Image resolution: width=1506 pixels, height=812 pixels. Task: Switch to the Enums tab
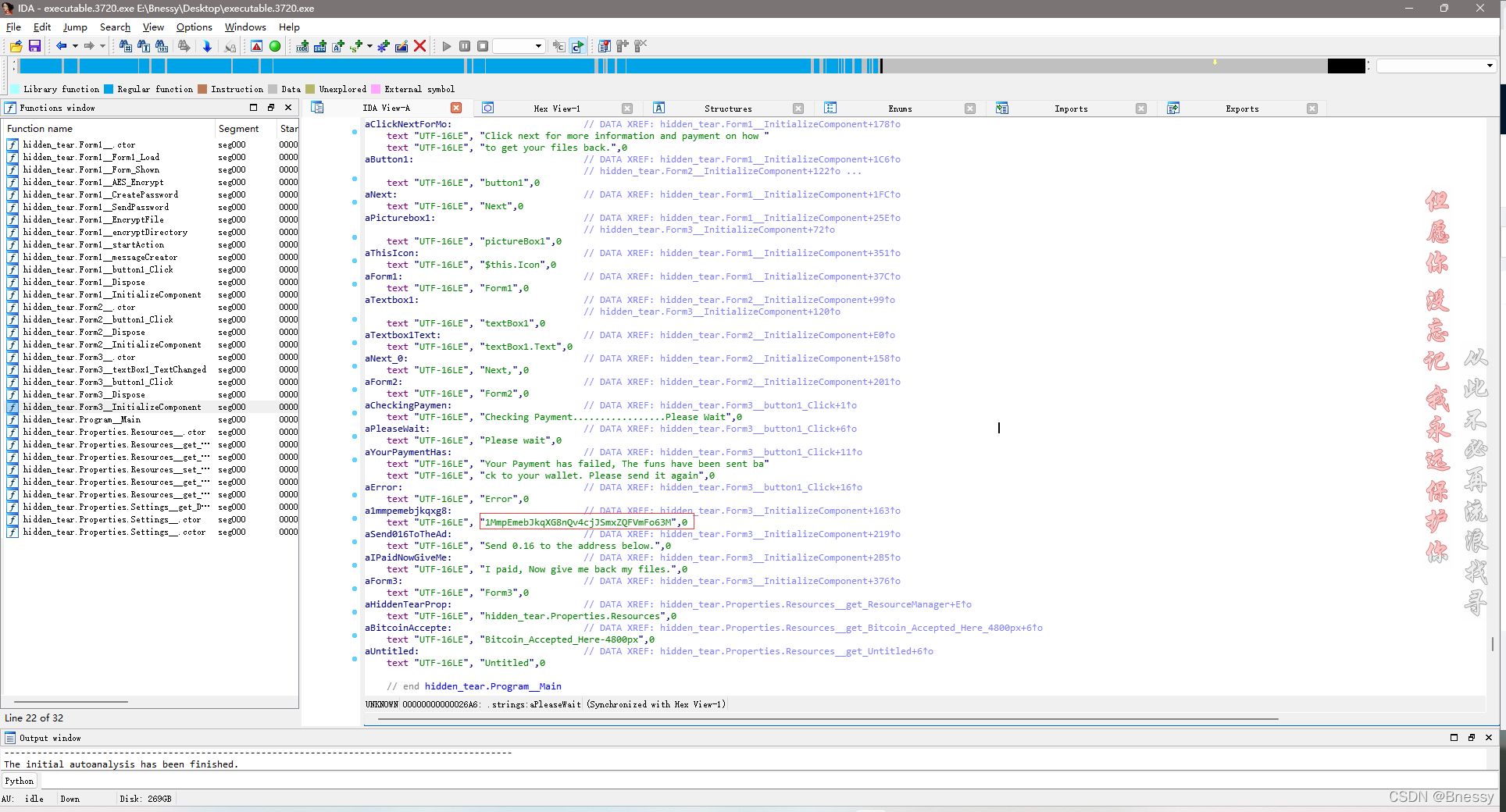[x=900, y=109]
